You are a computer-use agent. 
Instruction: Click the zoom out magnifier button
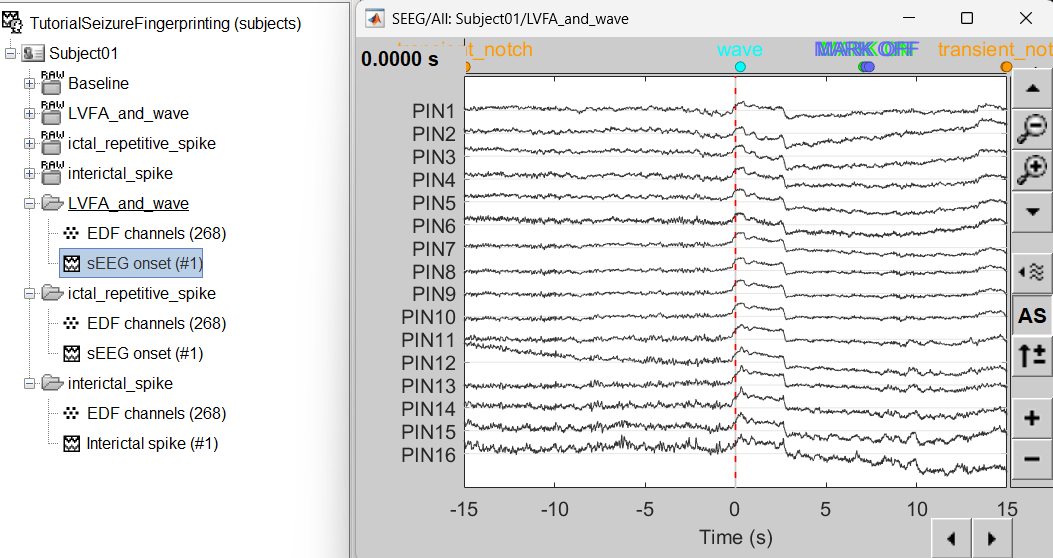(x=1031, y=127)
